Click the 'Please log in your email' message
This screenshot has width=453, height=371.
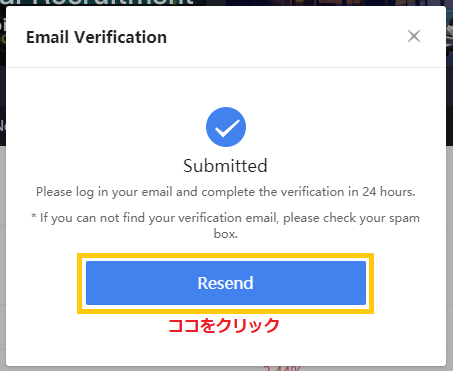click(226, 192)
